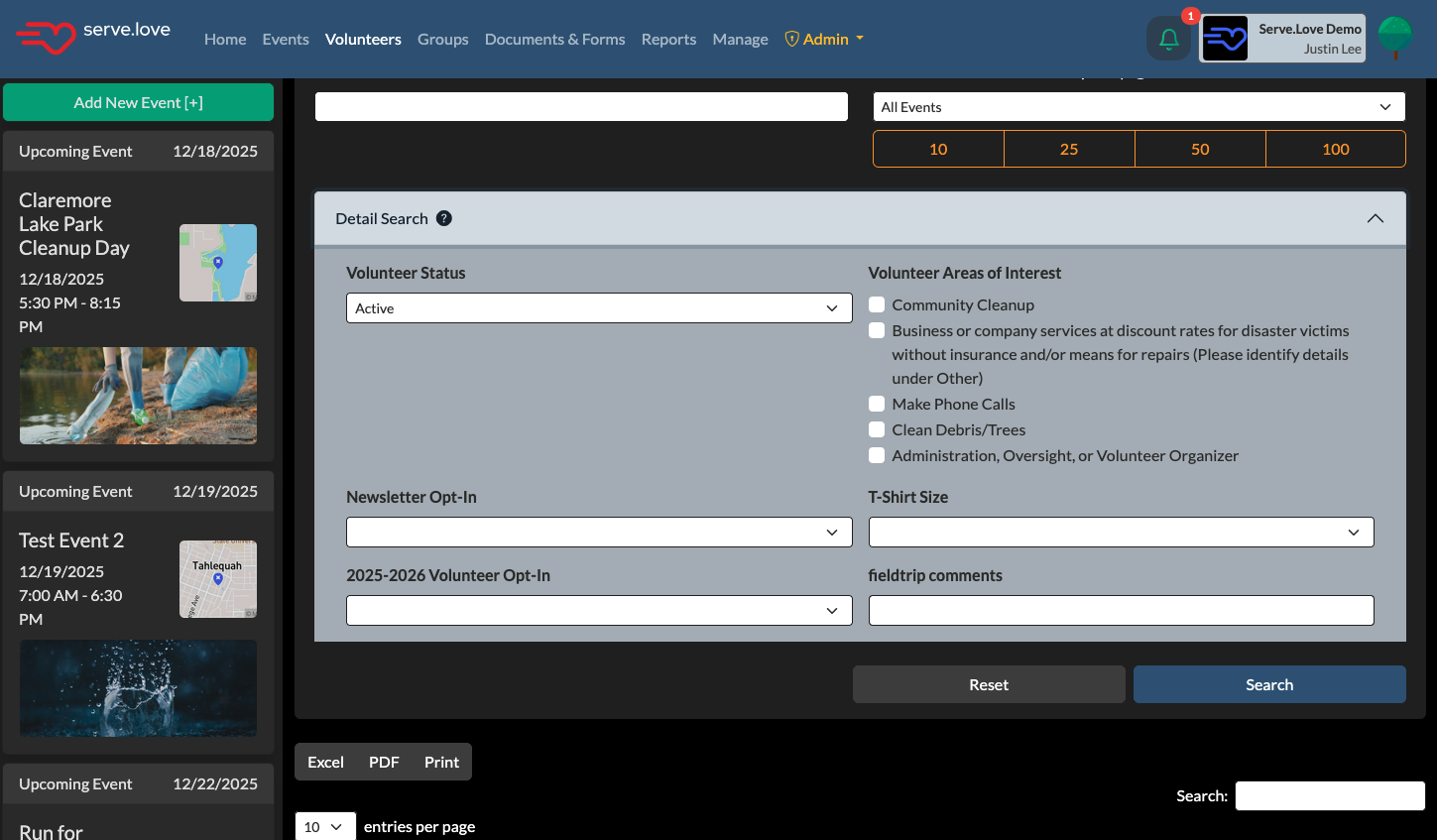The width and height of the screenshot is (1437, 840).
Task: Click the fieldtrip comments input field
Action: [x=1121, y=611]
